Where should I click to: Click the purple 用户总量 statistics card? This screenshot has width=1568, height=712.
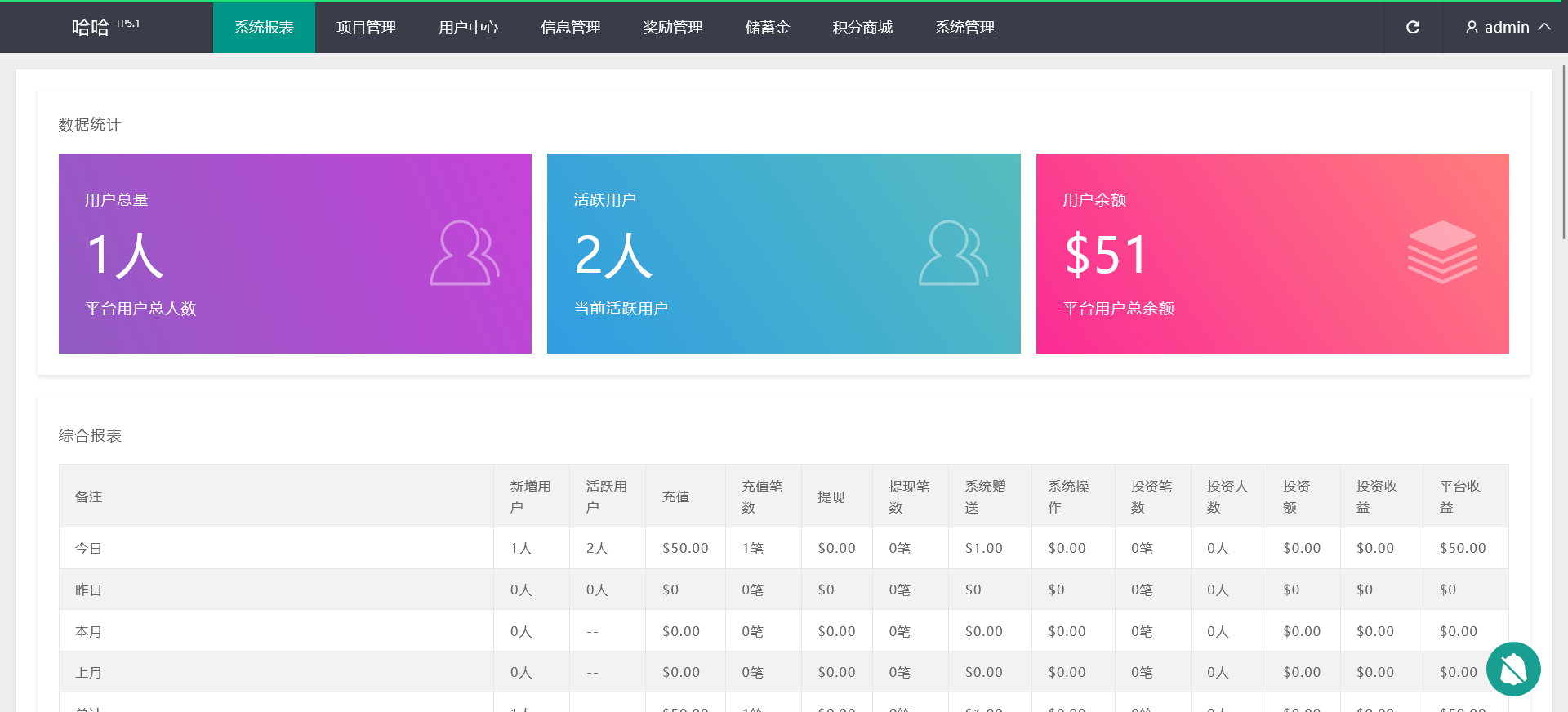[x=295, y=253]
